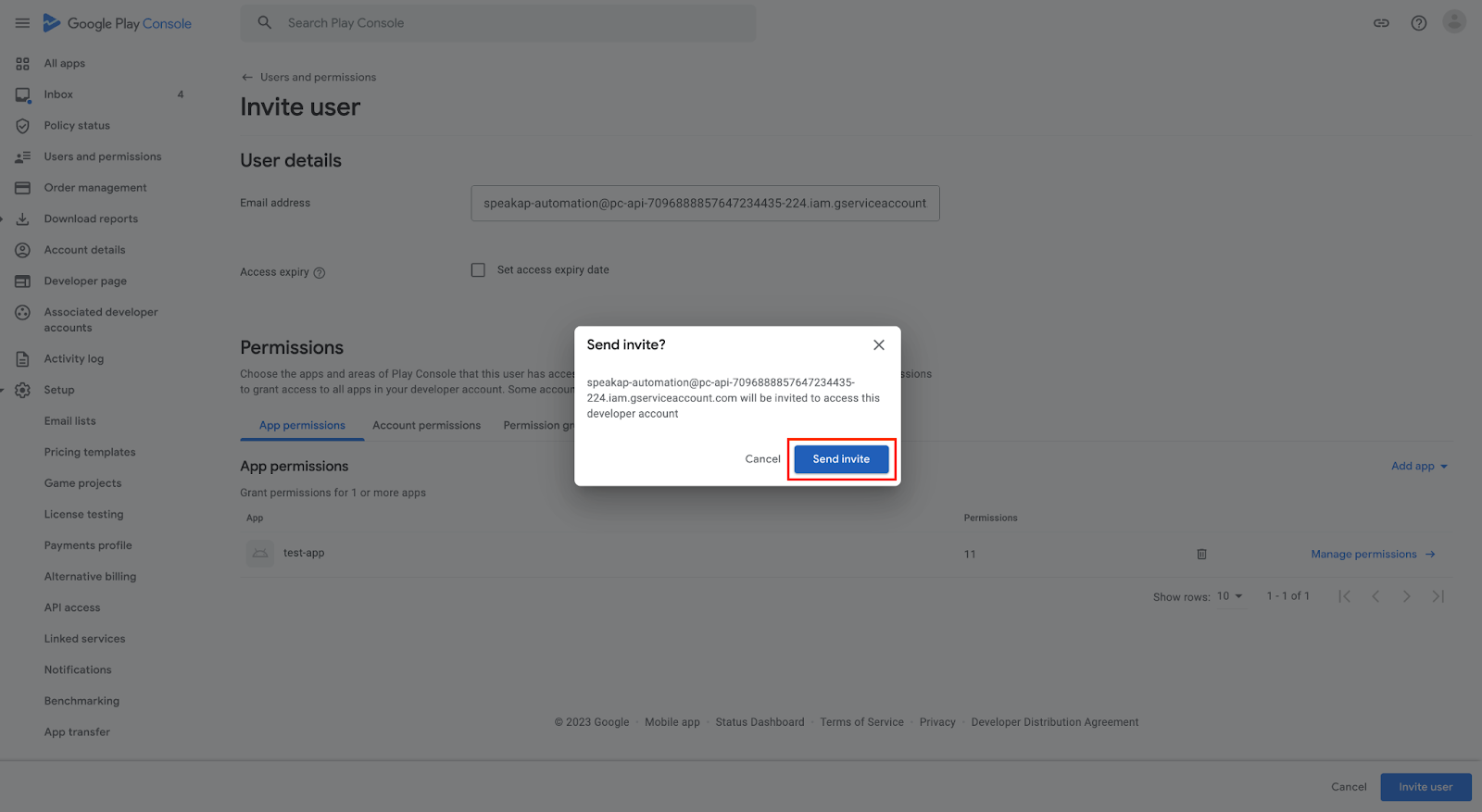
Task: Click the search magnifier icon
Action: [265, 22]
